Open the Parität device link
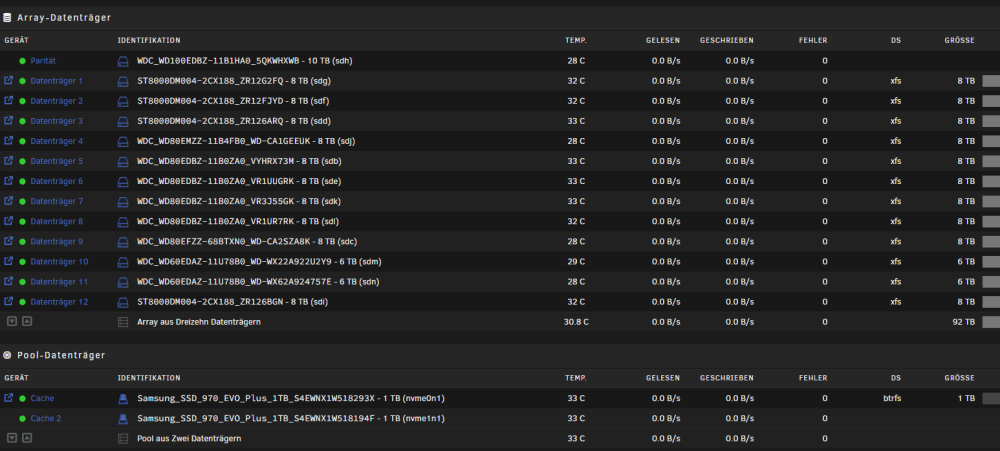This screenshot has height=451, width=1000. point(43,61)
